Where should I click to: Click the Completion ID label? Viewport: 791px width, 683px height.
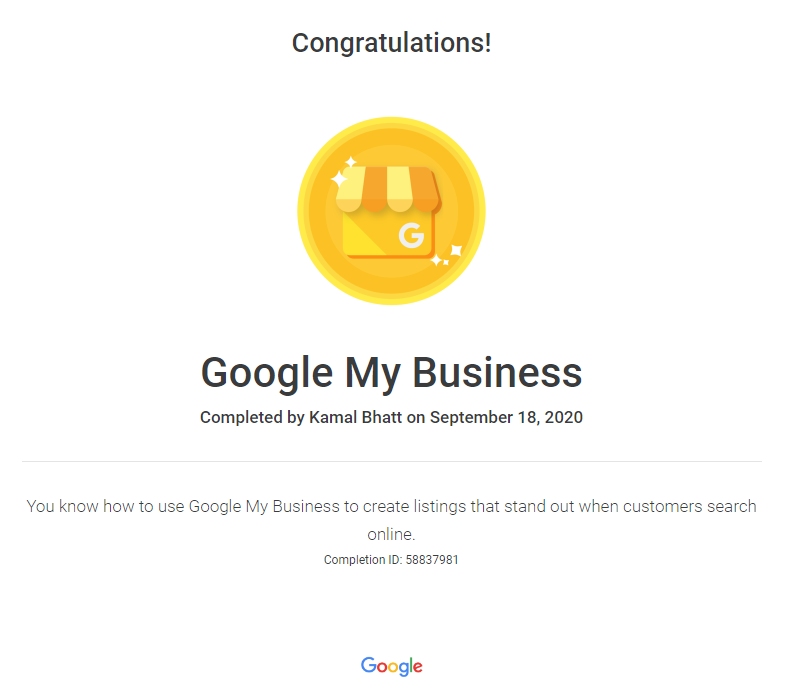362,560
